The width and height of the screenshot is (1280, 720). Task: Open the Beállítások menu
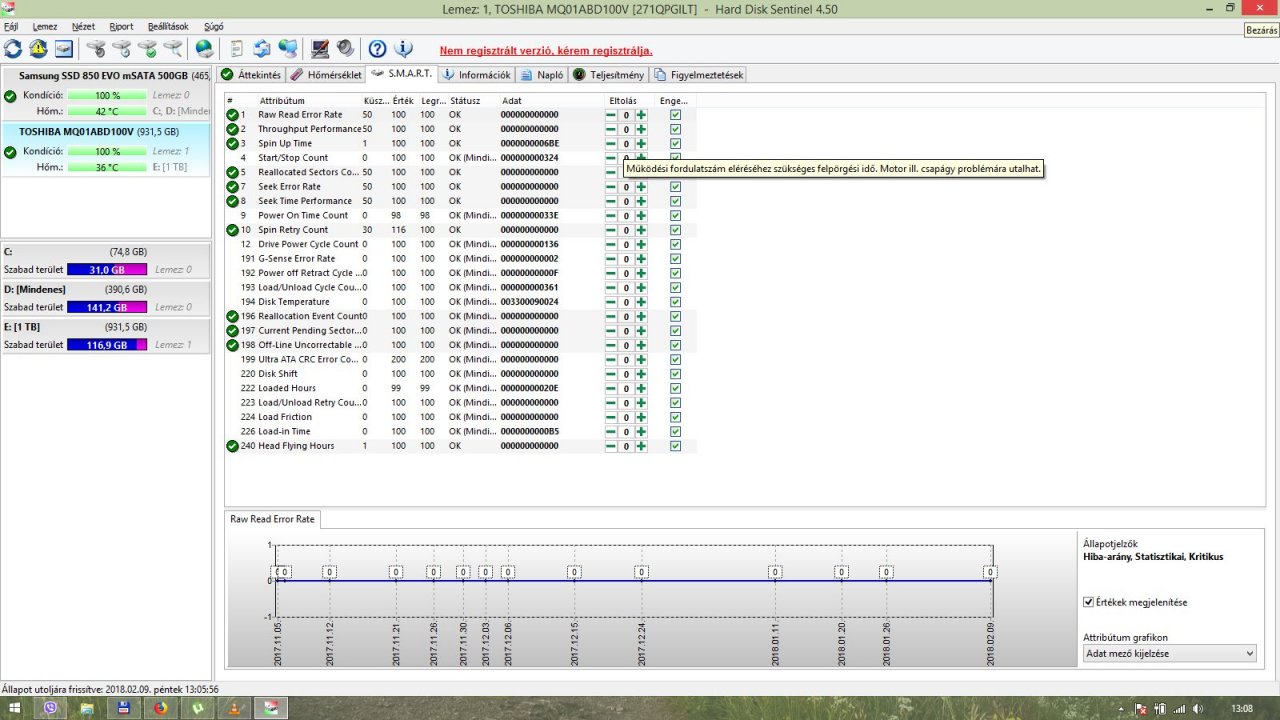[x=168, y=27]
